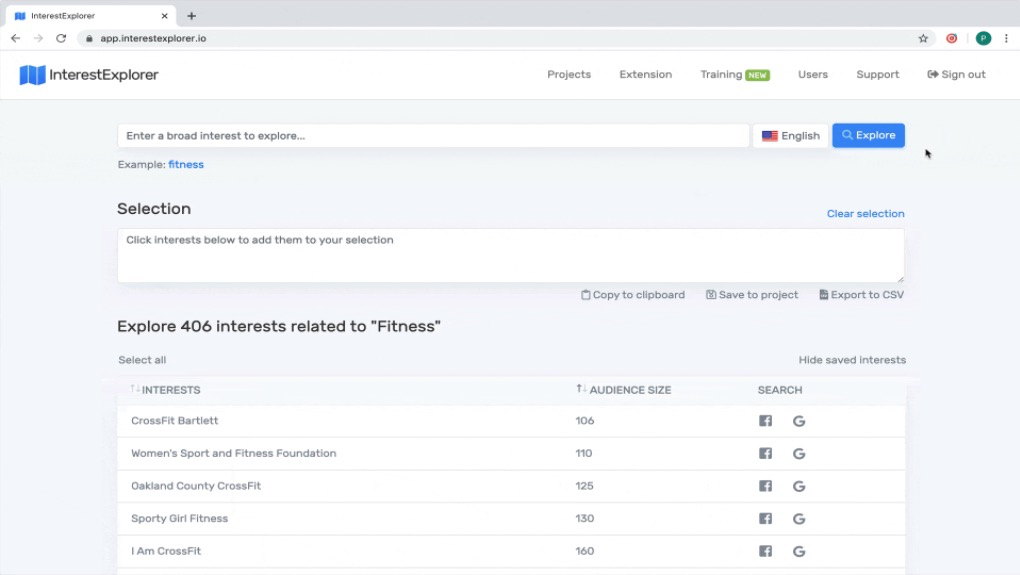Screen dimensions: 1020x575
Task: Copy selection to clipboard
Action: 632,295
